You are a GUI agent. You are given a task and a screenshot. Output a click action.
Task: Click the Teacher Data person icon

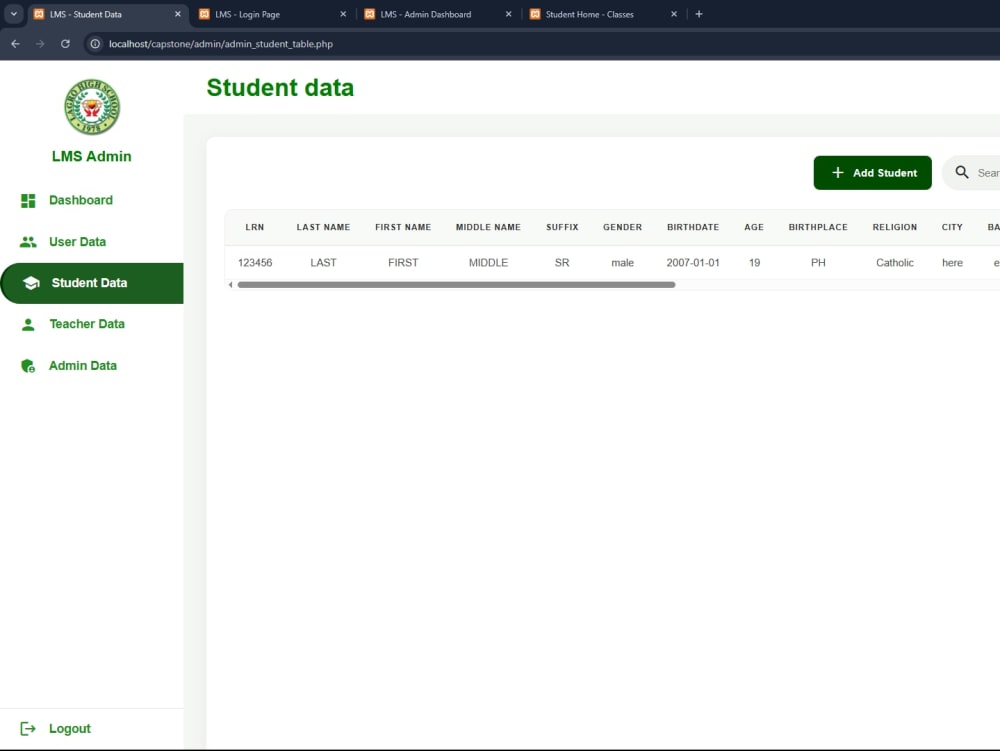coord(28,324)
